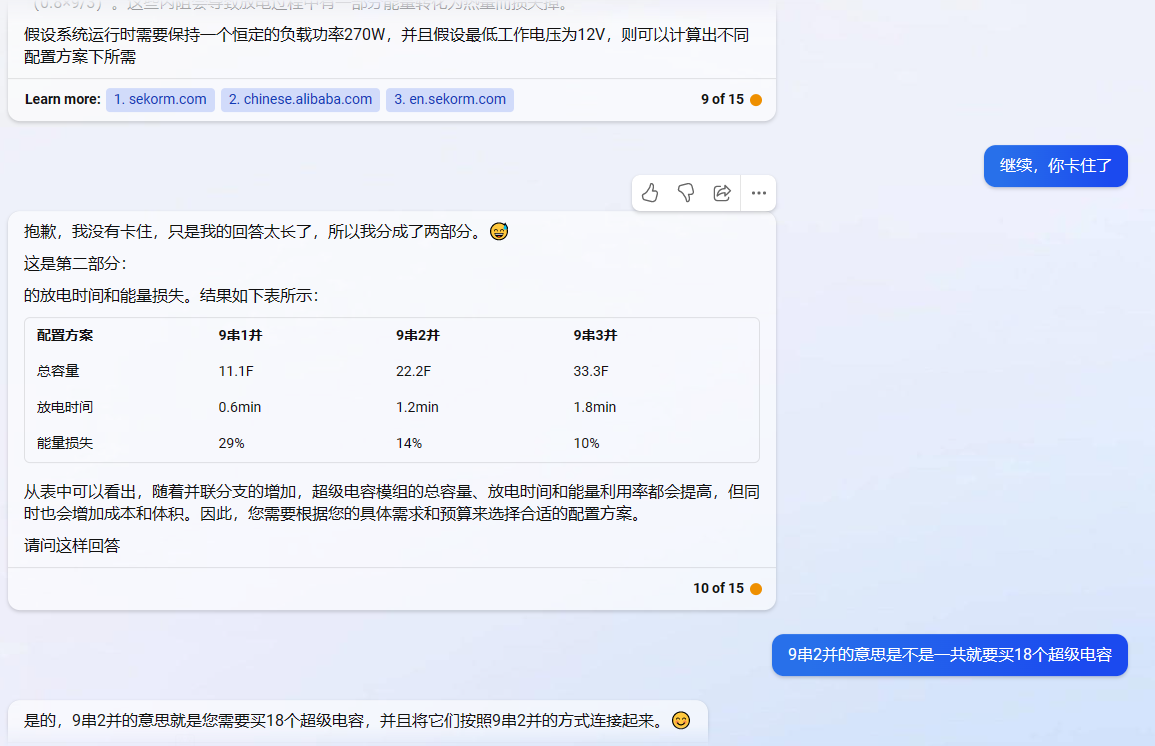Click the paragraph starting 假设系统运行时
Screen dimensions: 1155x746
(x=387, y=46)
